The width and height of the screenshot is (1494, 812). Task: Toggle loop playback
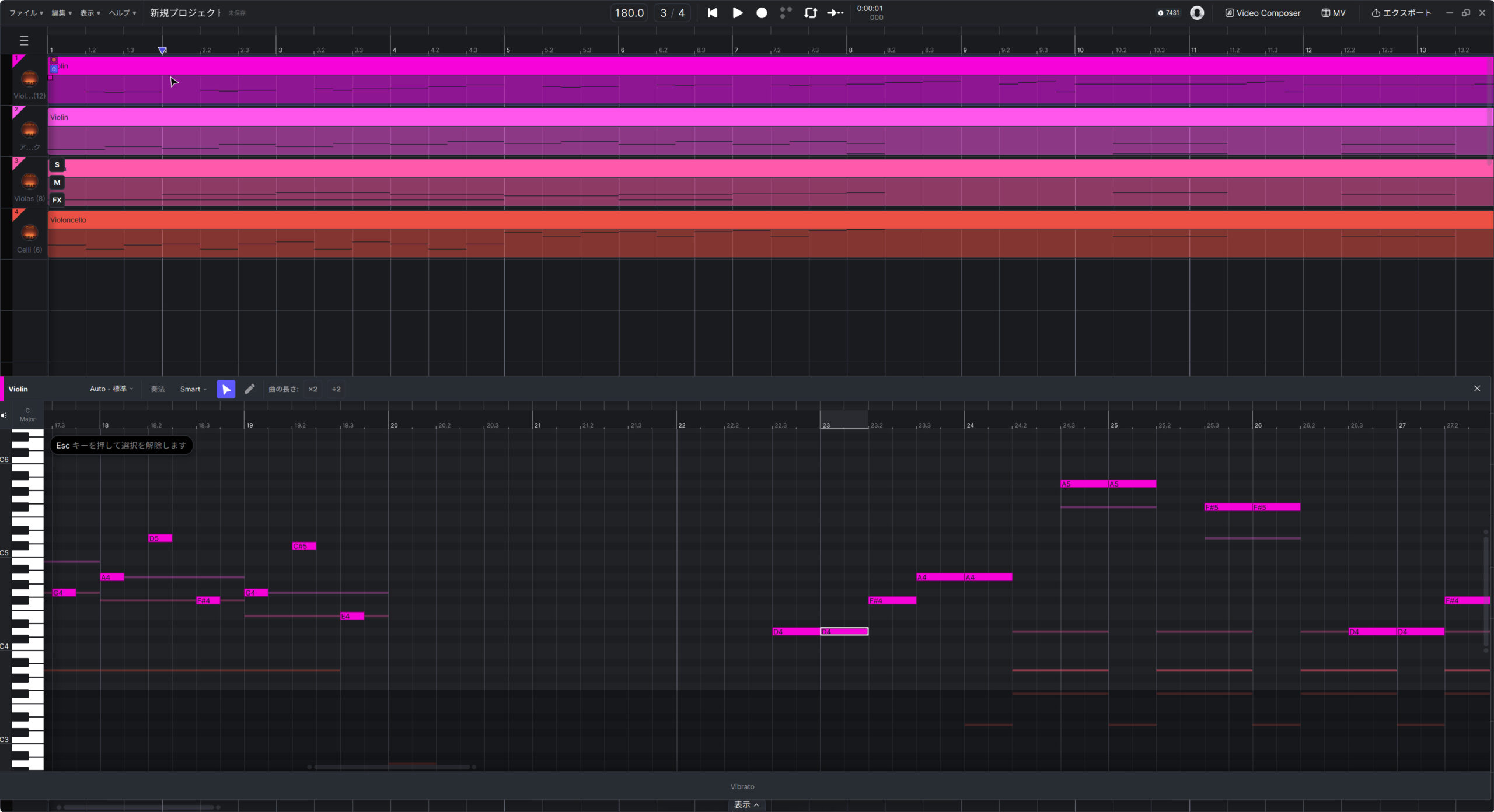pyautogui.click(x=811, y=13)
